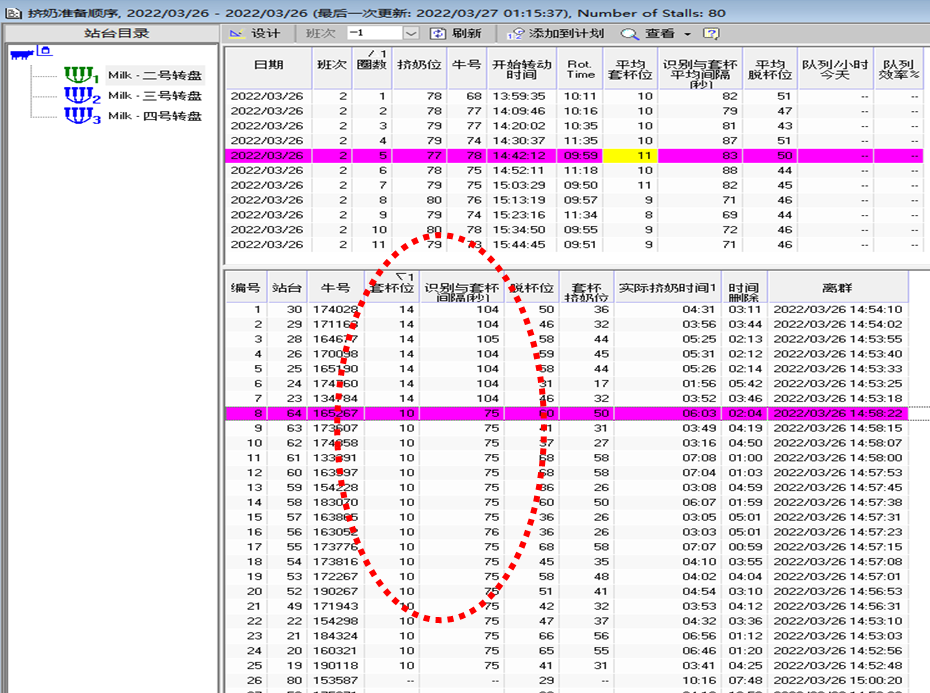This screenshot has width=930, height=693.
Task: Select the highlighted rotation 5 row at 14:42:12
Action: click(x=574, y=155)
